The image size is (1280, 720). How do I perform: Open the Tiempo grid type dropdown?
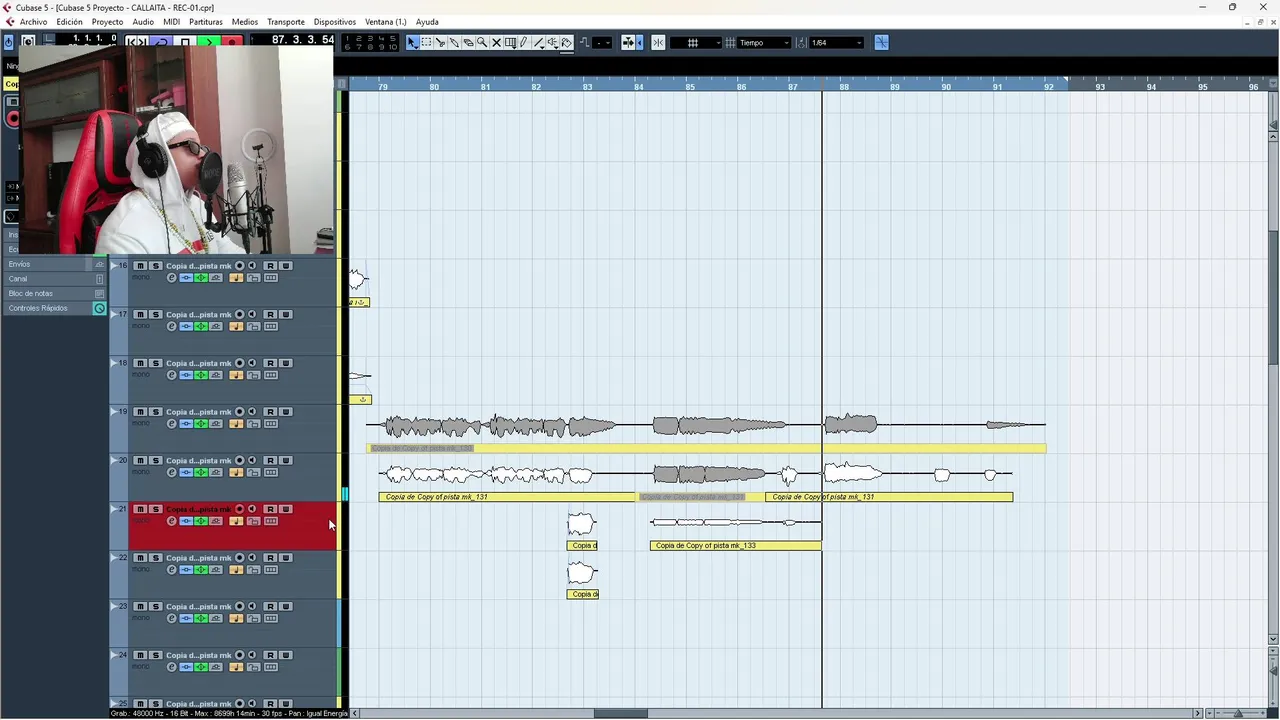(x=765, y=43)
